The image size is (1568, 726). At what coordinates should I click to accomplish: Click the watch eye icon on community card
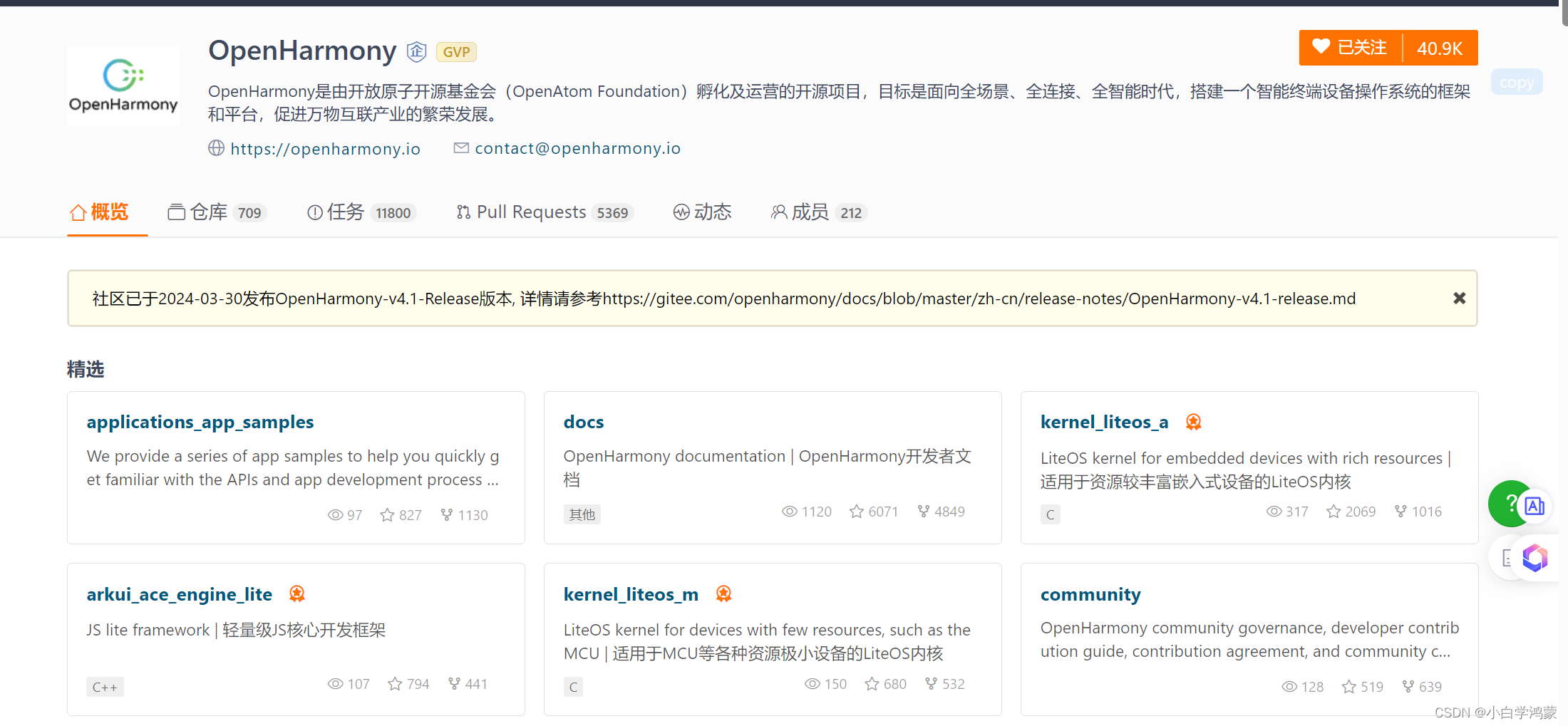(x=1289, y=687)
